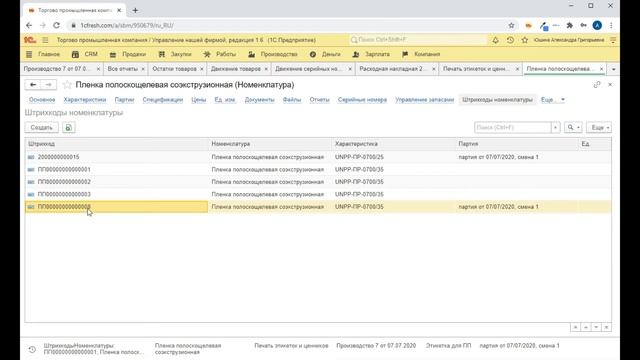Click the notifications bell icon

click(495, 40)
